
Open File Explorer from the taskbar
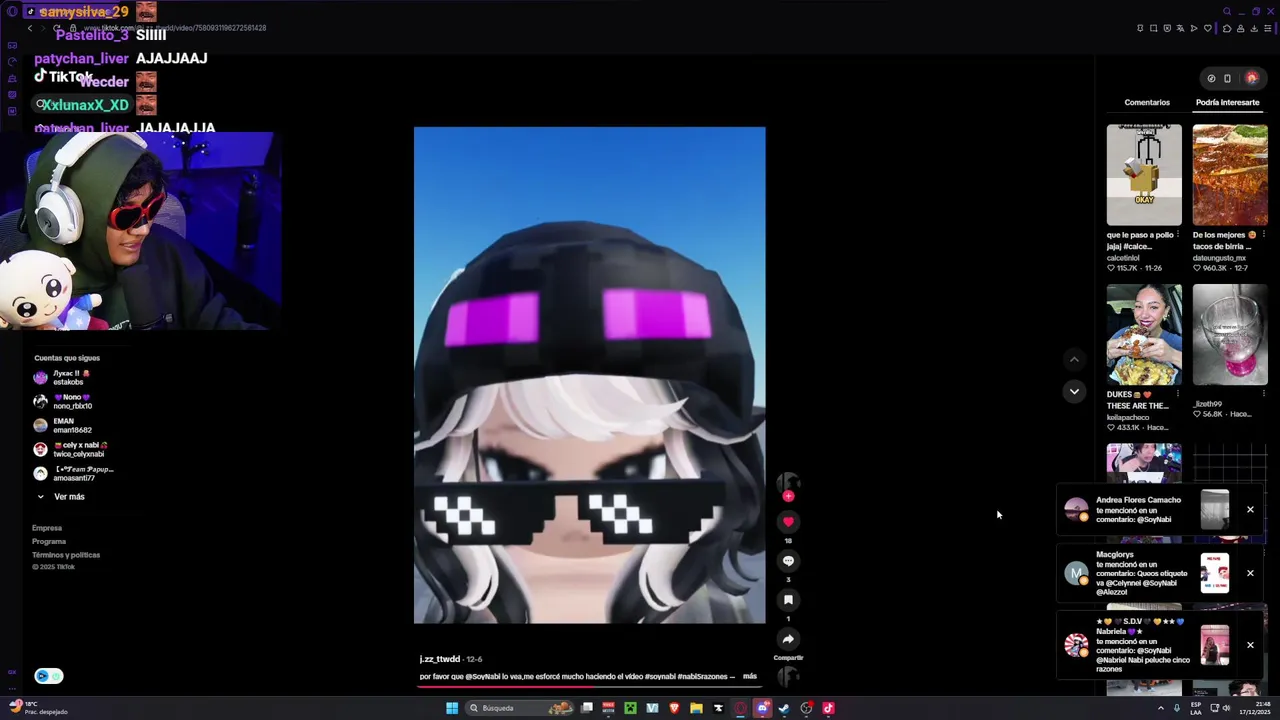click(x=696, y=708)
